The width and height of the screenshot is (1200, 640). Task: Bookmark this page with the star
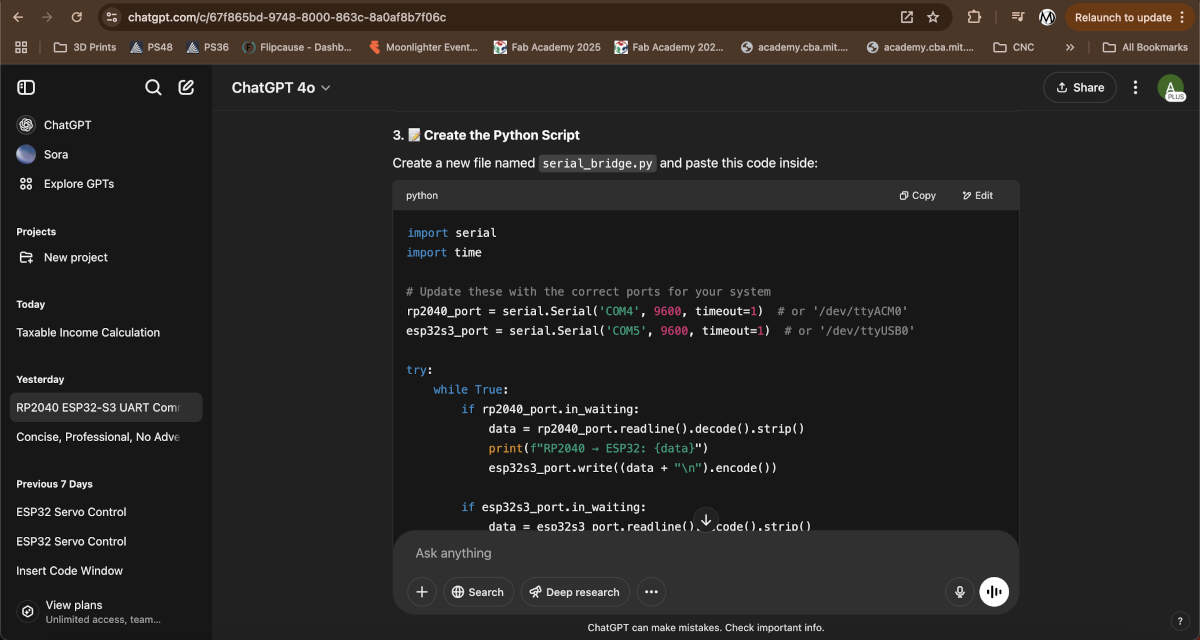[x=933, y=17]
